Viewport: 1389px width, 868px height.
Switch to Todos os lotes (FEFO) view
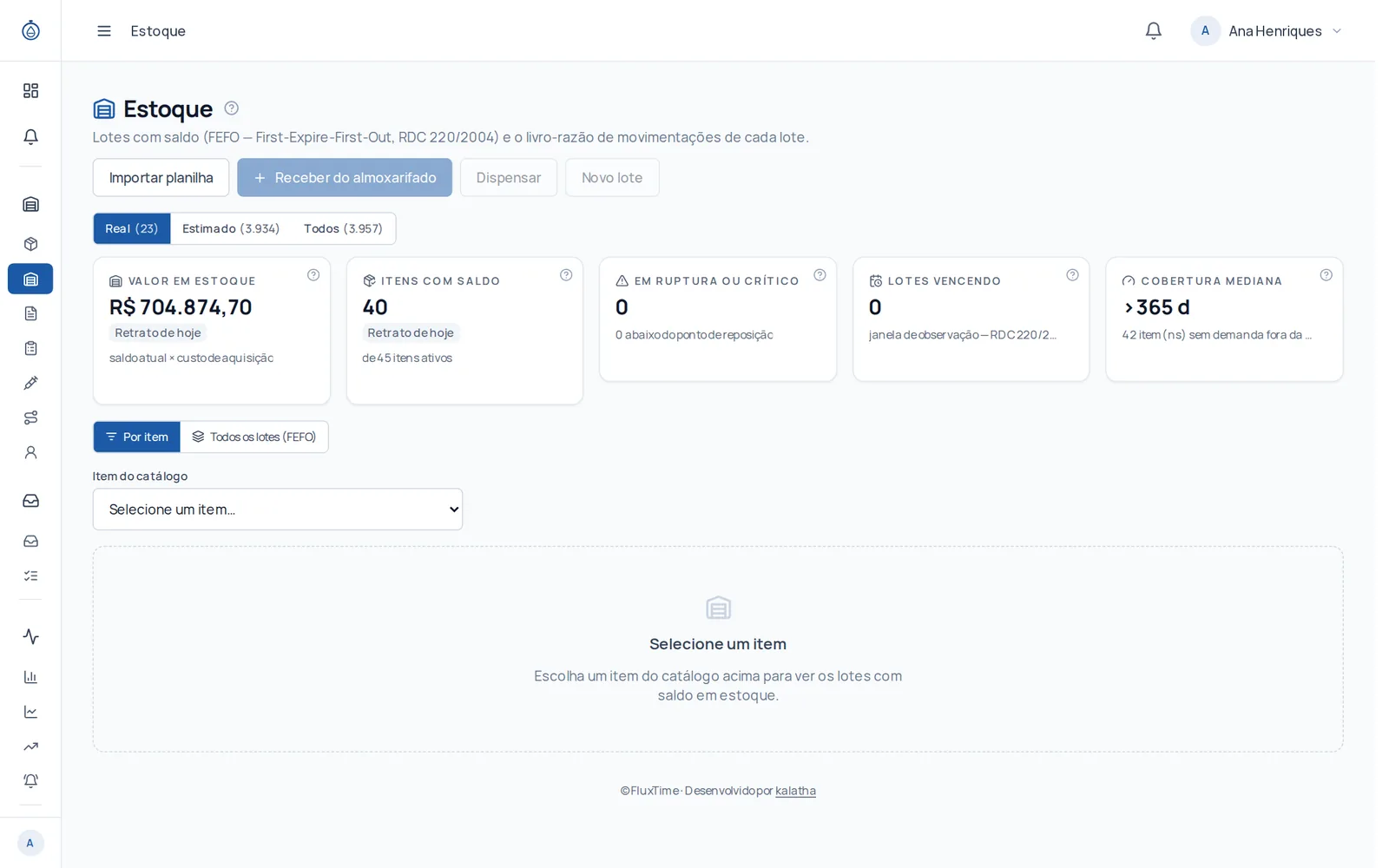click(254, 437)
